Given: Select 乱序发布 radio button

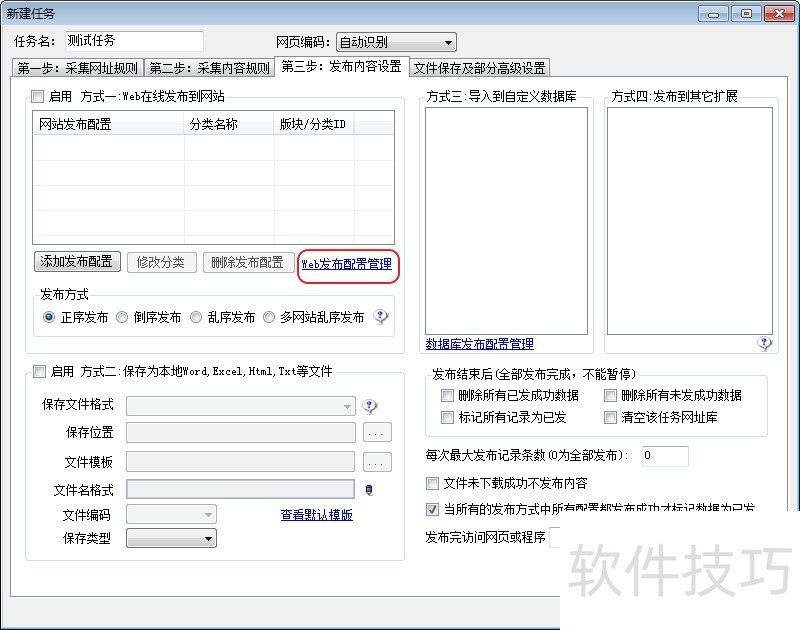Looking at the screenshot, I should (196, 317).
